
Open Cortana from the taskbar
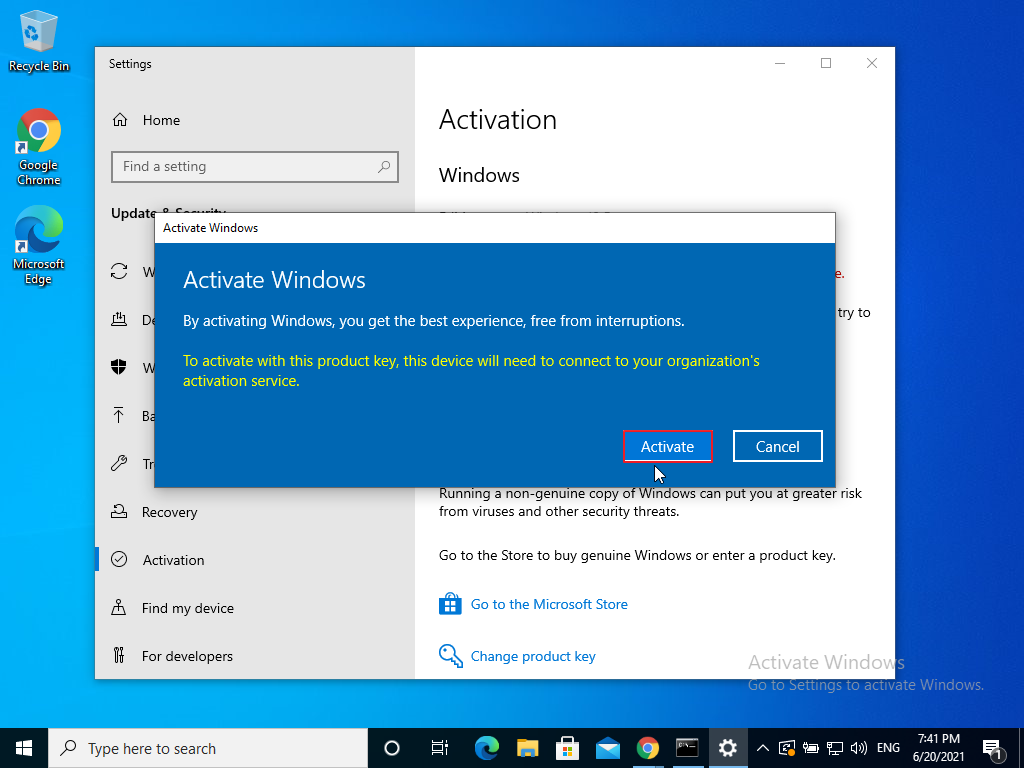[x=392, y=748]
